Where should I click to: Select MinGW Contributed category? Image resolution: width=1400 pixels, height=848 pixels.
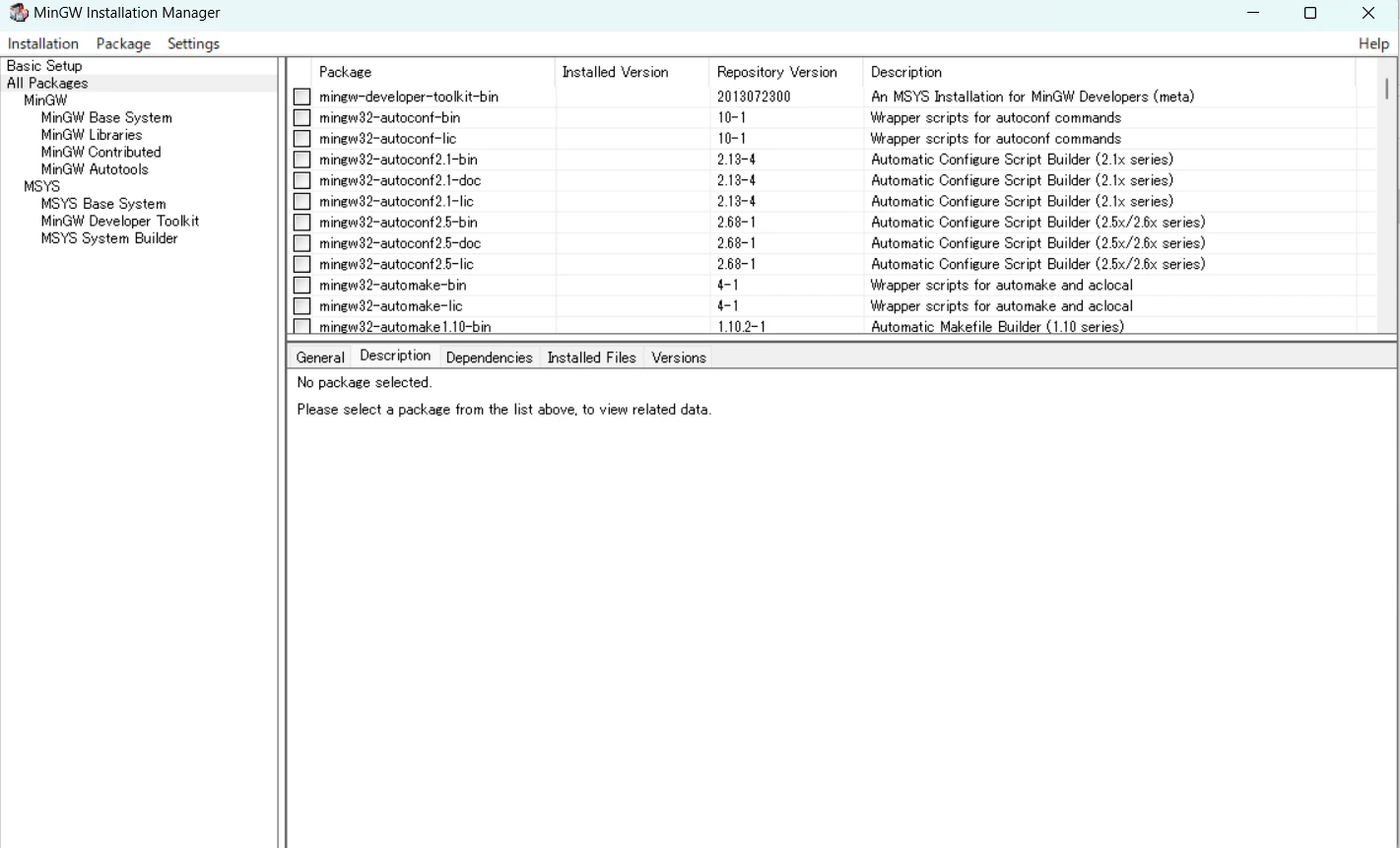[x=100, y=152]
